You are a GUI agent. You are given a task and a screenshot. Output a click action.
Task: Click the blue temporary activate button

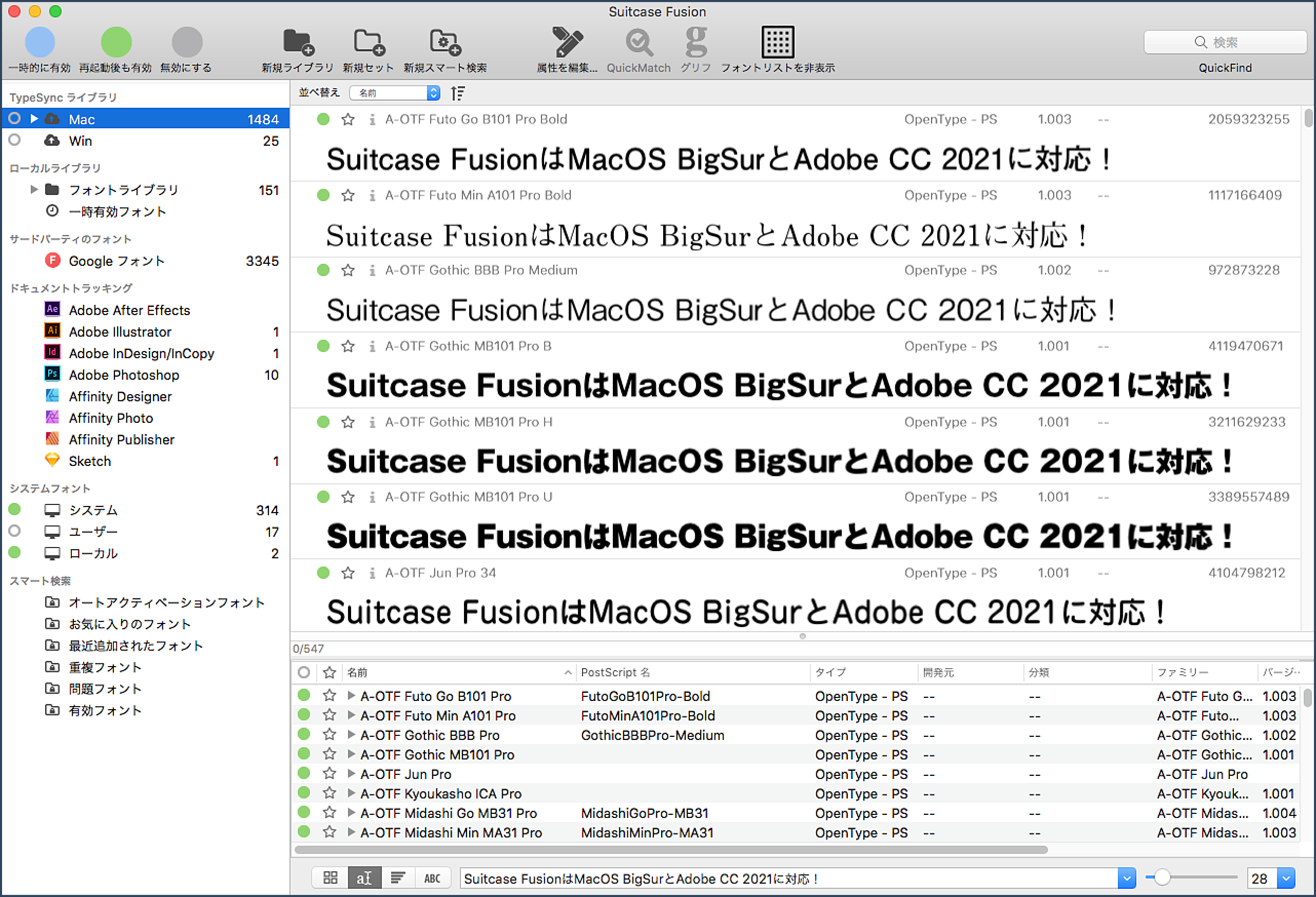40,42
